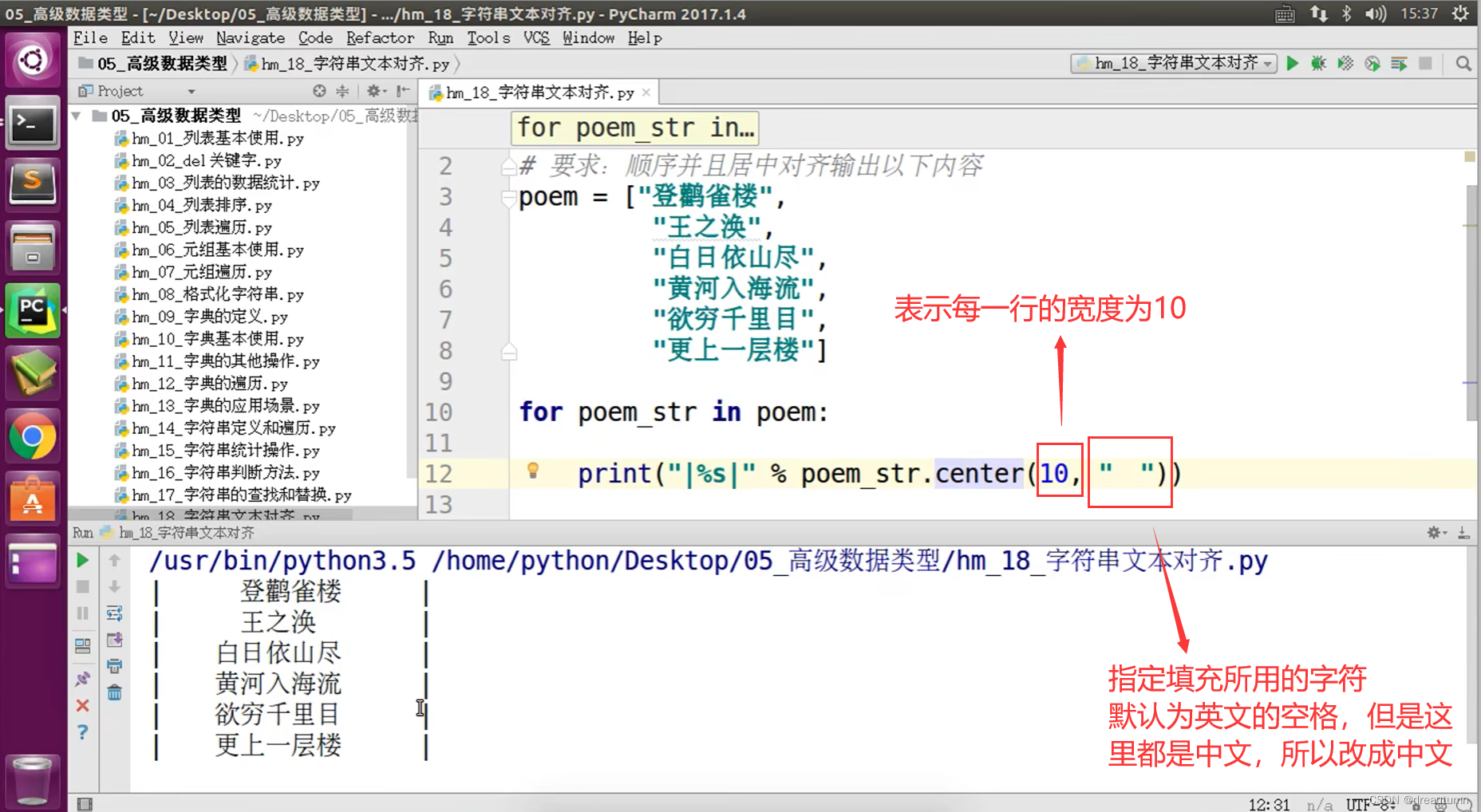Toggle scroll to end of console
Viewport: 1481px width, 812px height.
pos(114,640)
